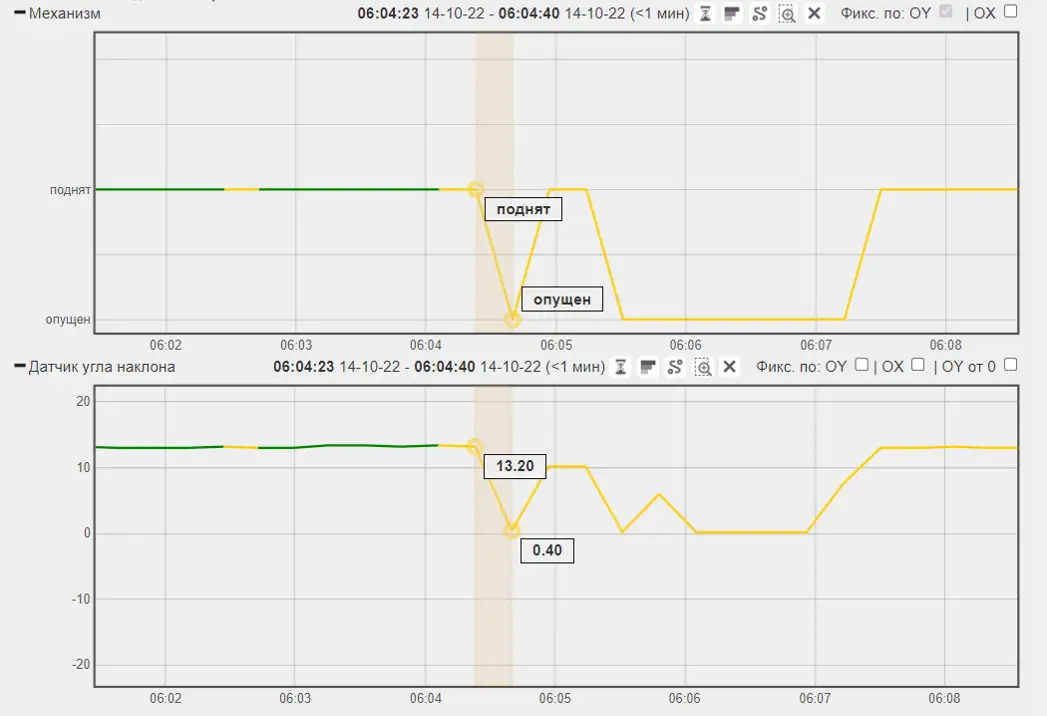Click bars icon in Датчик угла наклона header
This screenshot has width=1047, height=716.
click(x=648, y=367)
